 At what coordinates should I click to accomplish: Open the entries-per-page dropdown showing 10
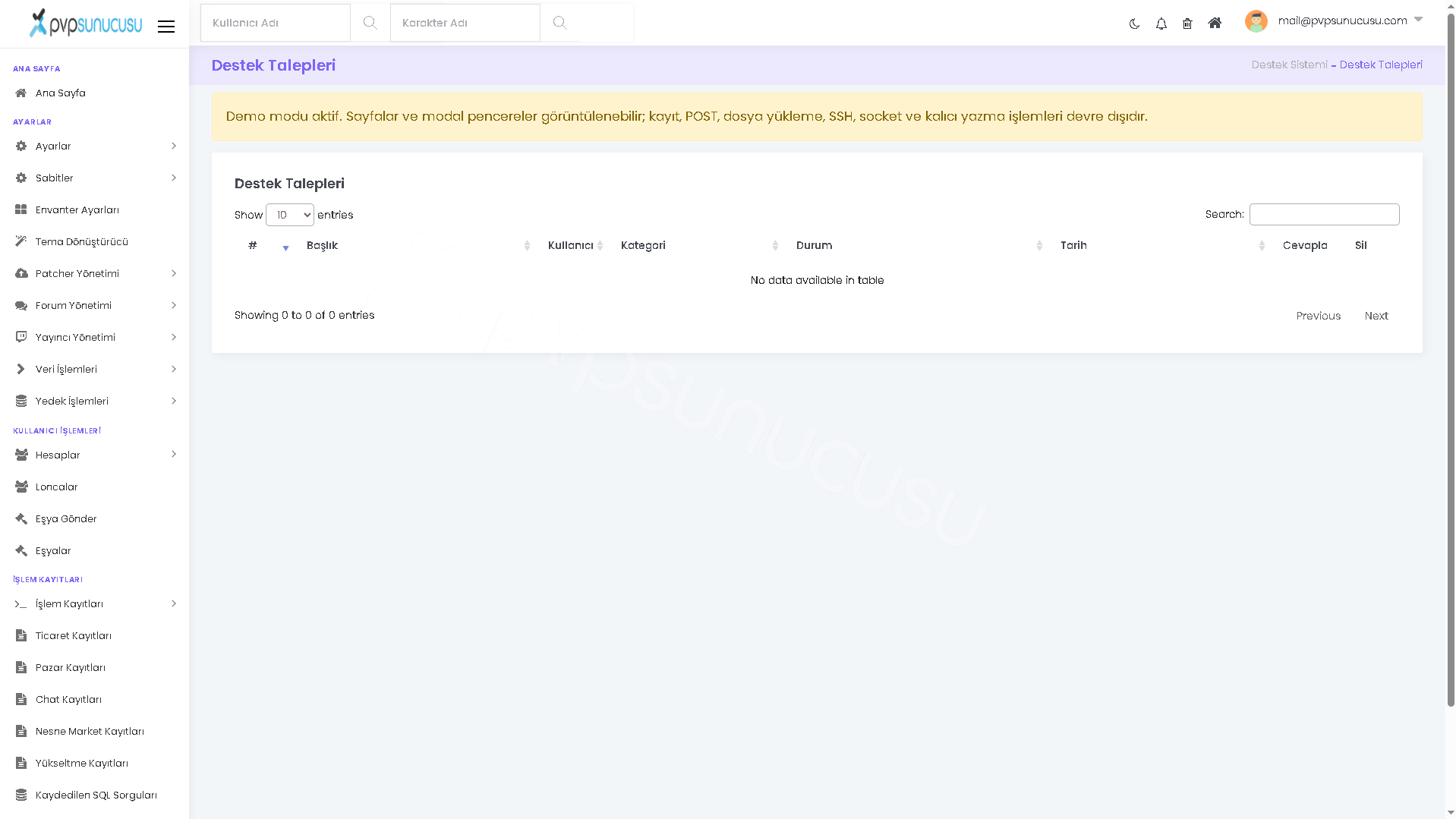coord(290,215)
